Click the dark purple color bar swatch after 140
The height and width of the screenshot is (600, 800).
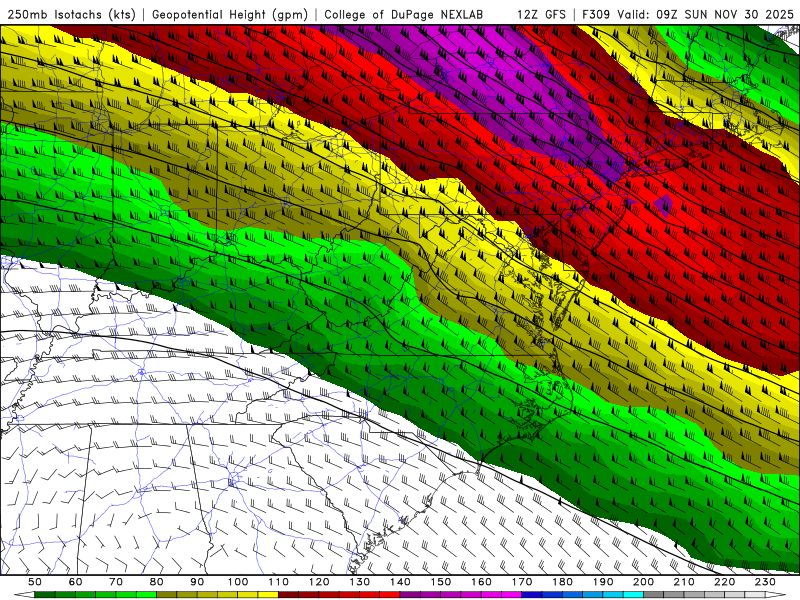pos(410,594)
